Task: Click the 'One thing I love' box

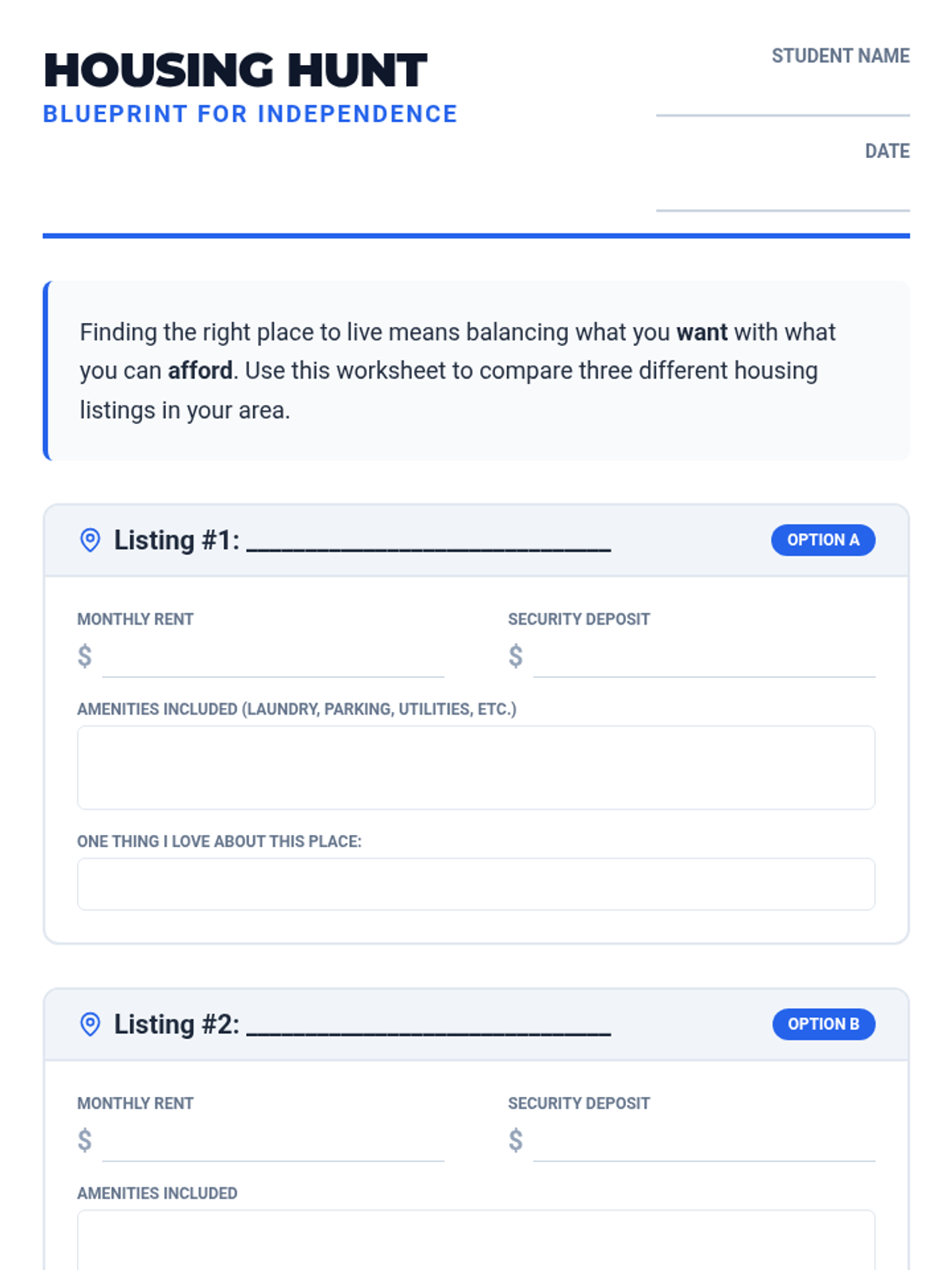Action: point(476,883)
